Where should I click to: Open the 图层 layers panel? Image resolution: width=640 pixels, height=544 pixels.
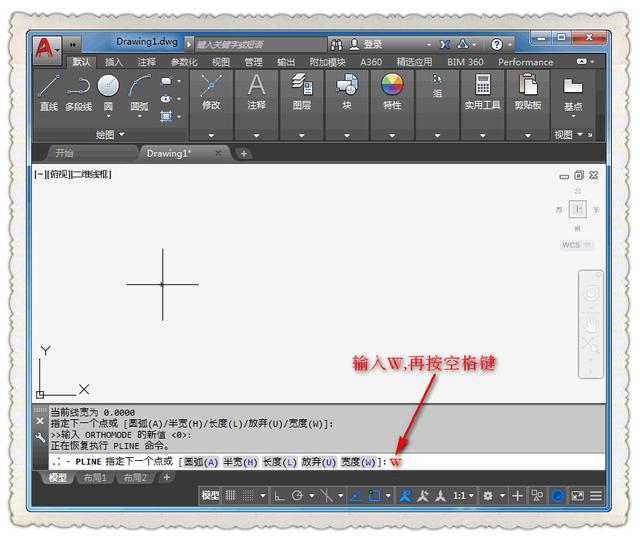302,93
